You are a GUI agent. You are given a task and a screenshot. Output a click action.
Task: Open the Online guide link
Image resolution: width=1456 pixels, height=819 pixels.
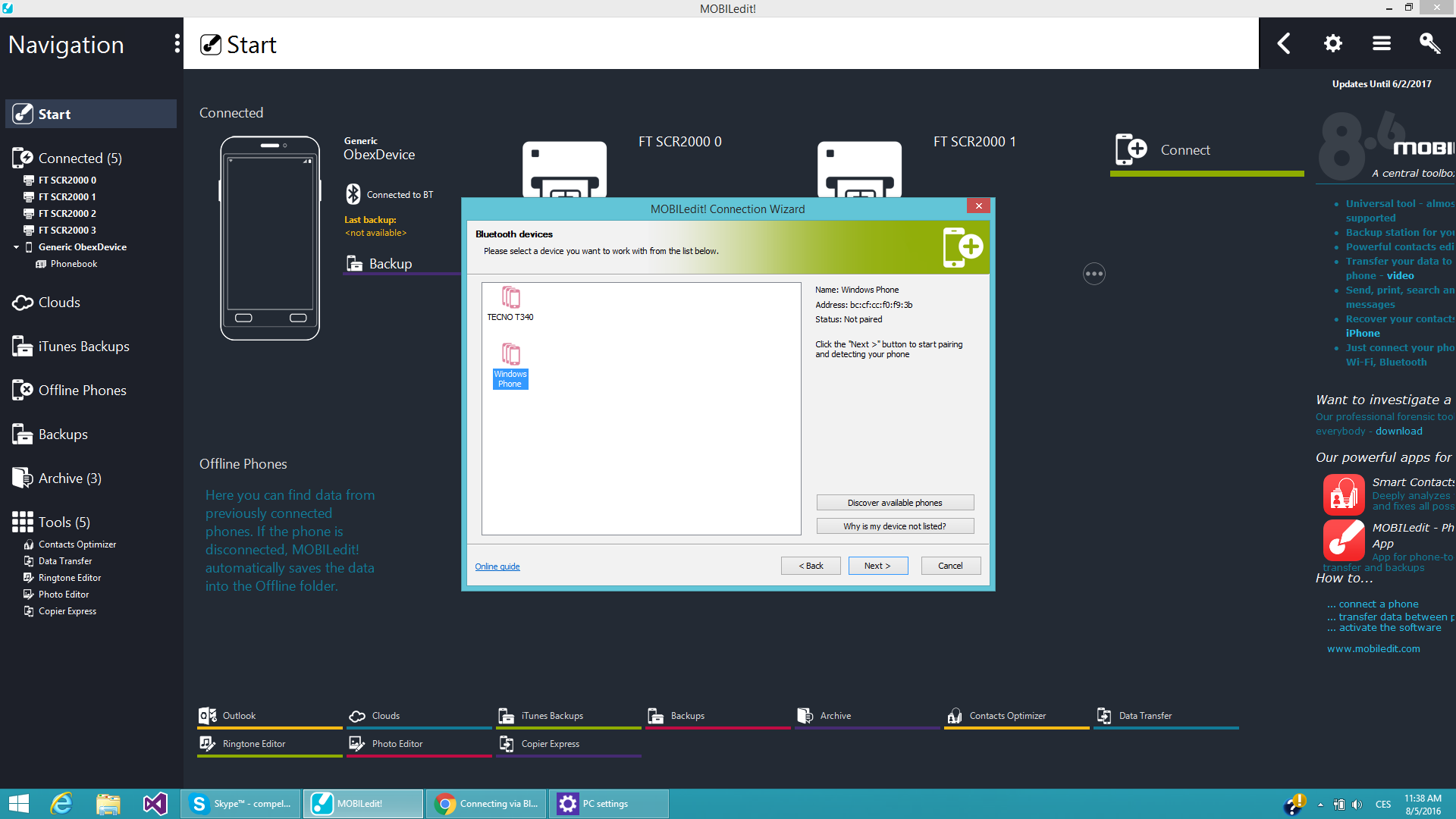pos(497,566)
